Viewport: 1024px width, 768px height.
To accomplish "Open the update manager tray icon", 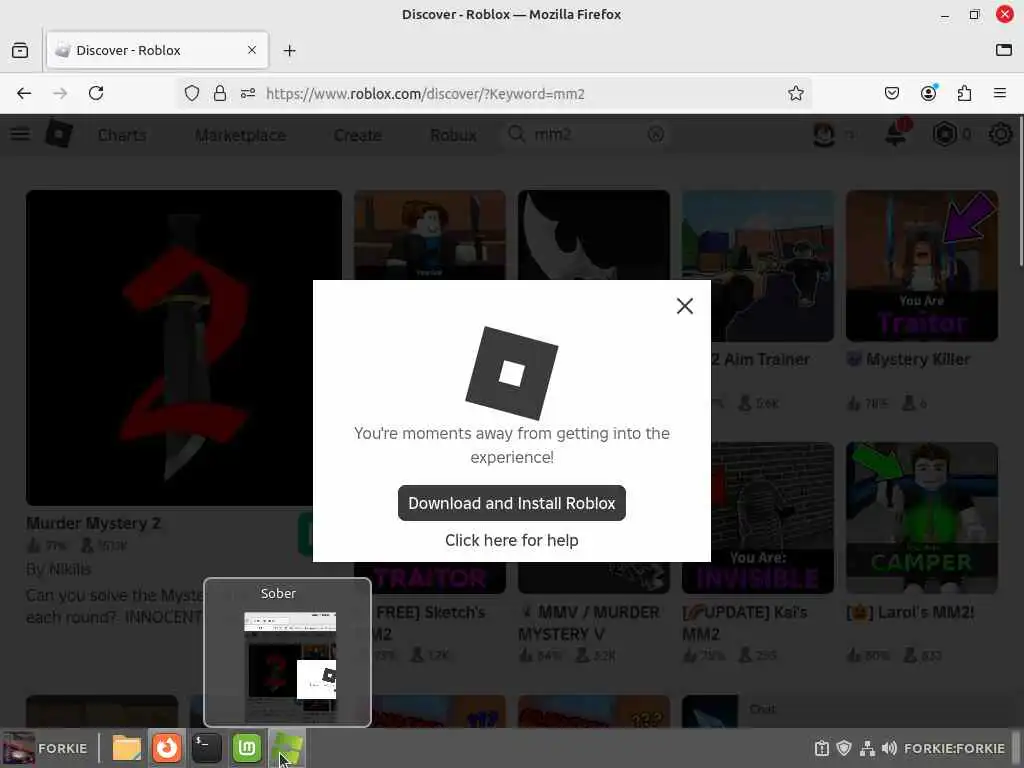I will (822, 748).
